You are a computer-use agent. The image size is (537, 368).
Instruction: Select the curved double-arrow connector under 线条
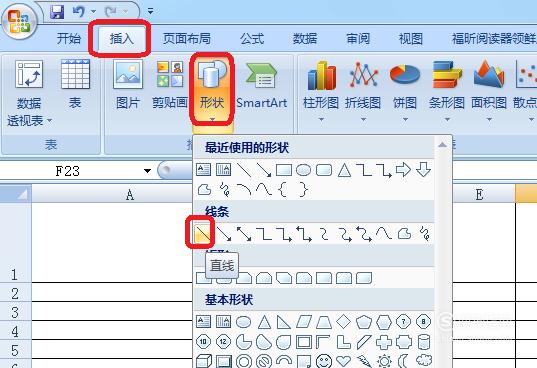click(364, 234)
